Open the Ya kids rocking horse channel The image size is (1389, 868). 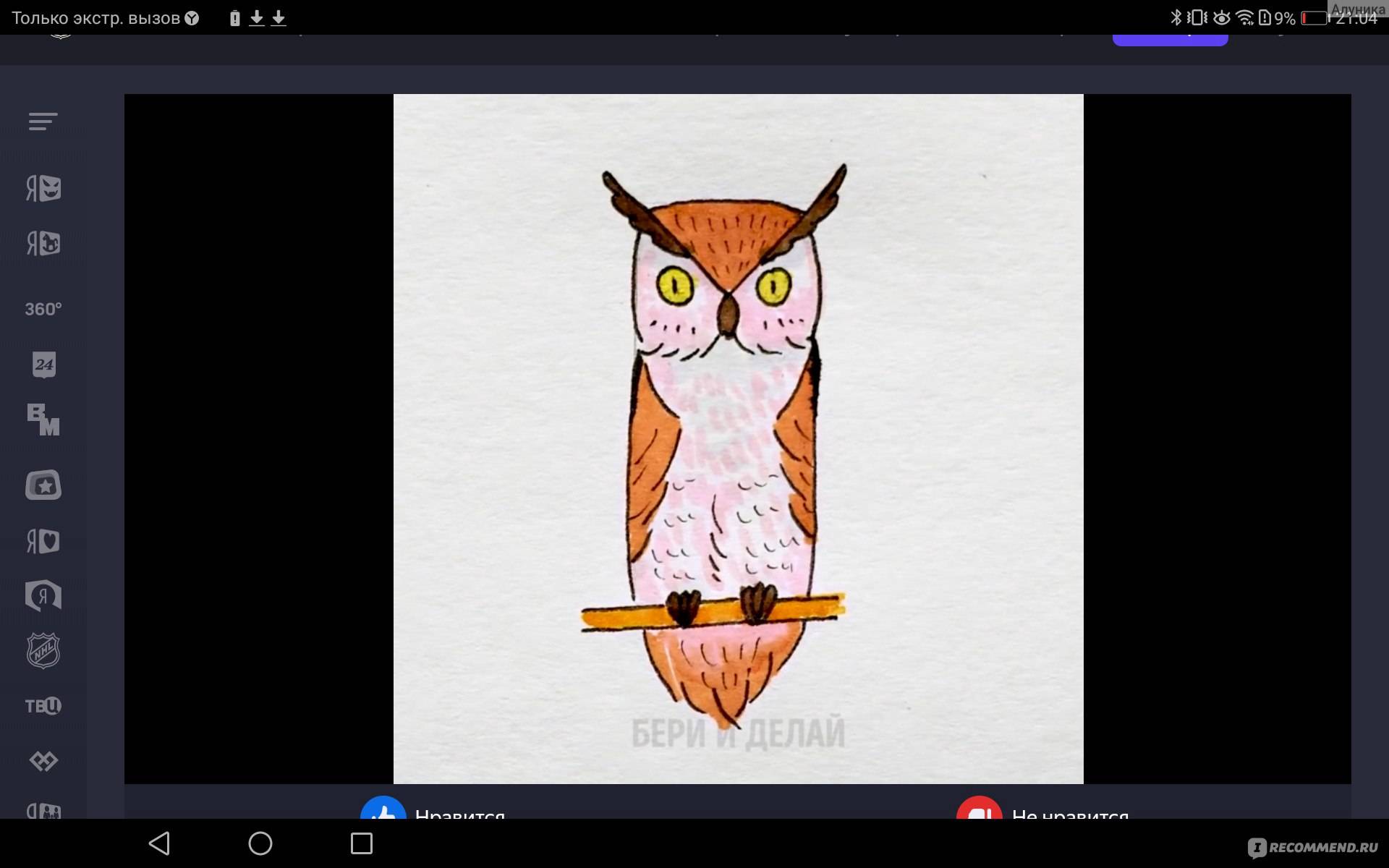tap(43, 244)
